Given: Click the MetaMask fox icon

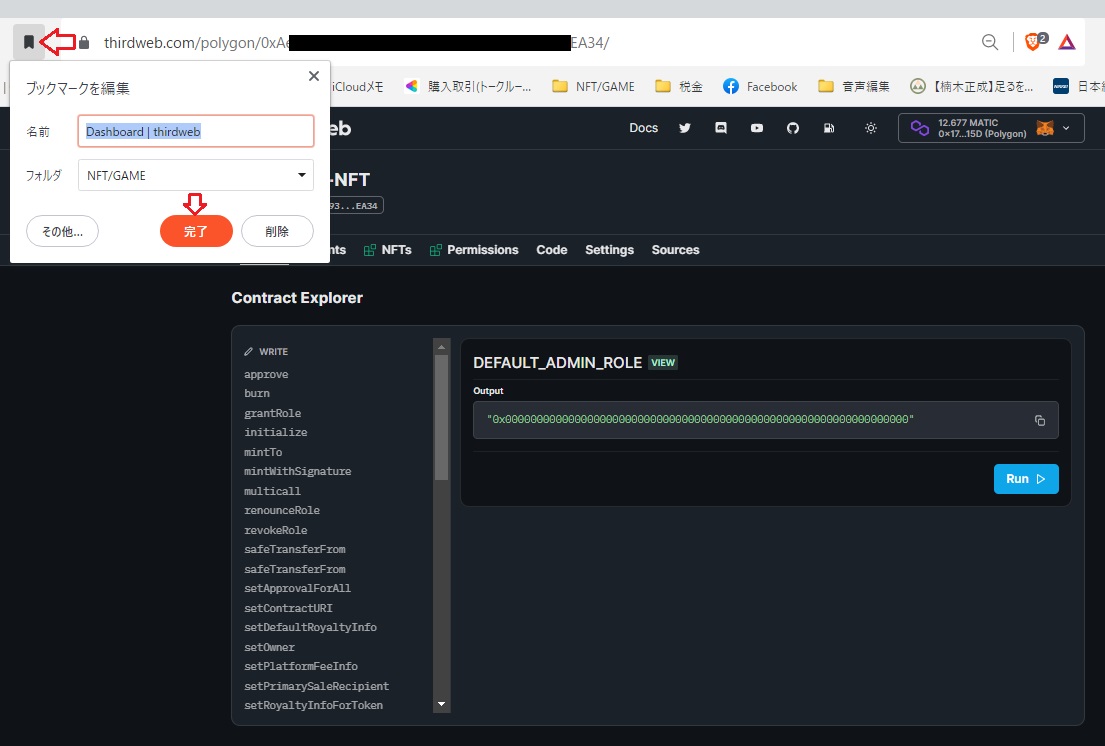Looking at the screenshot, I should point(1045,128).
